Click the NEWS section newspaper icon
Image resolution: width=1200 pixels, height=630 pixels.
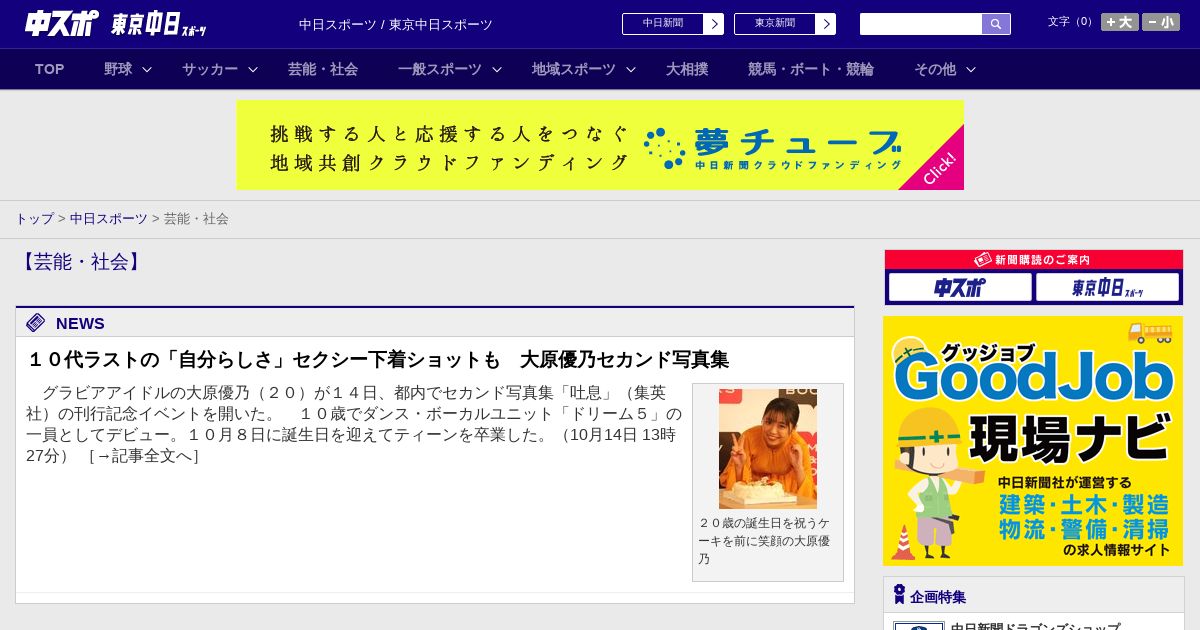(x=36, y=322)
